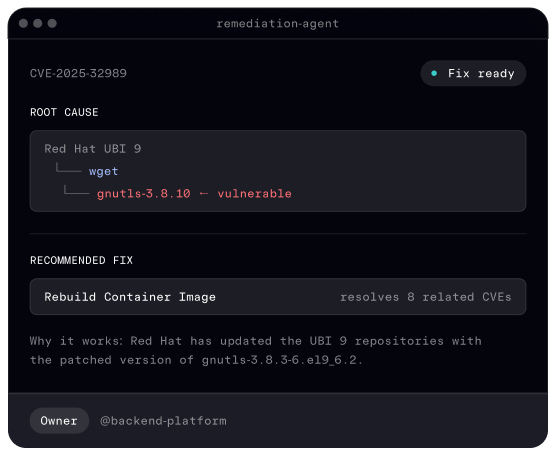Click the Why it works explanation text

tap(255, 350)
